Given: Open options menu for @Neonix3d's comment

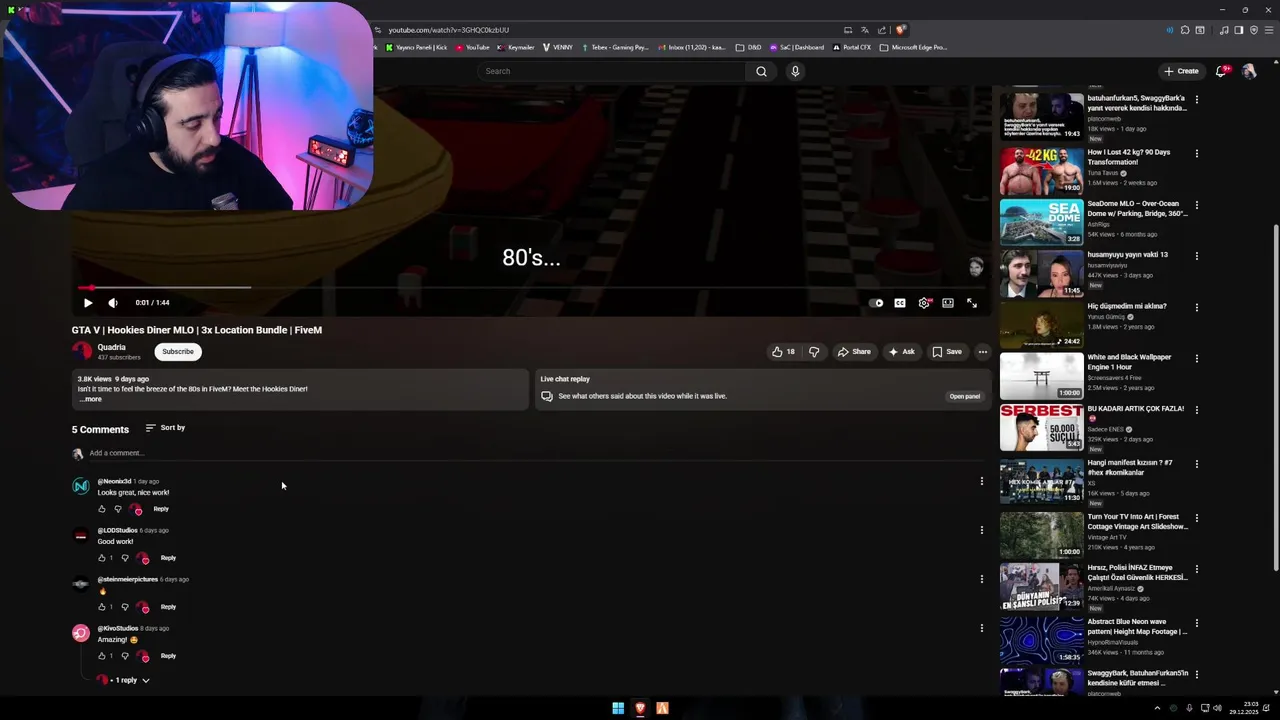Looking at the screenshot, I should [x=982, y=481].
